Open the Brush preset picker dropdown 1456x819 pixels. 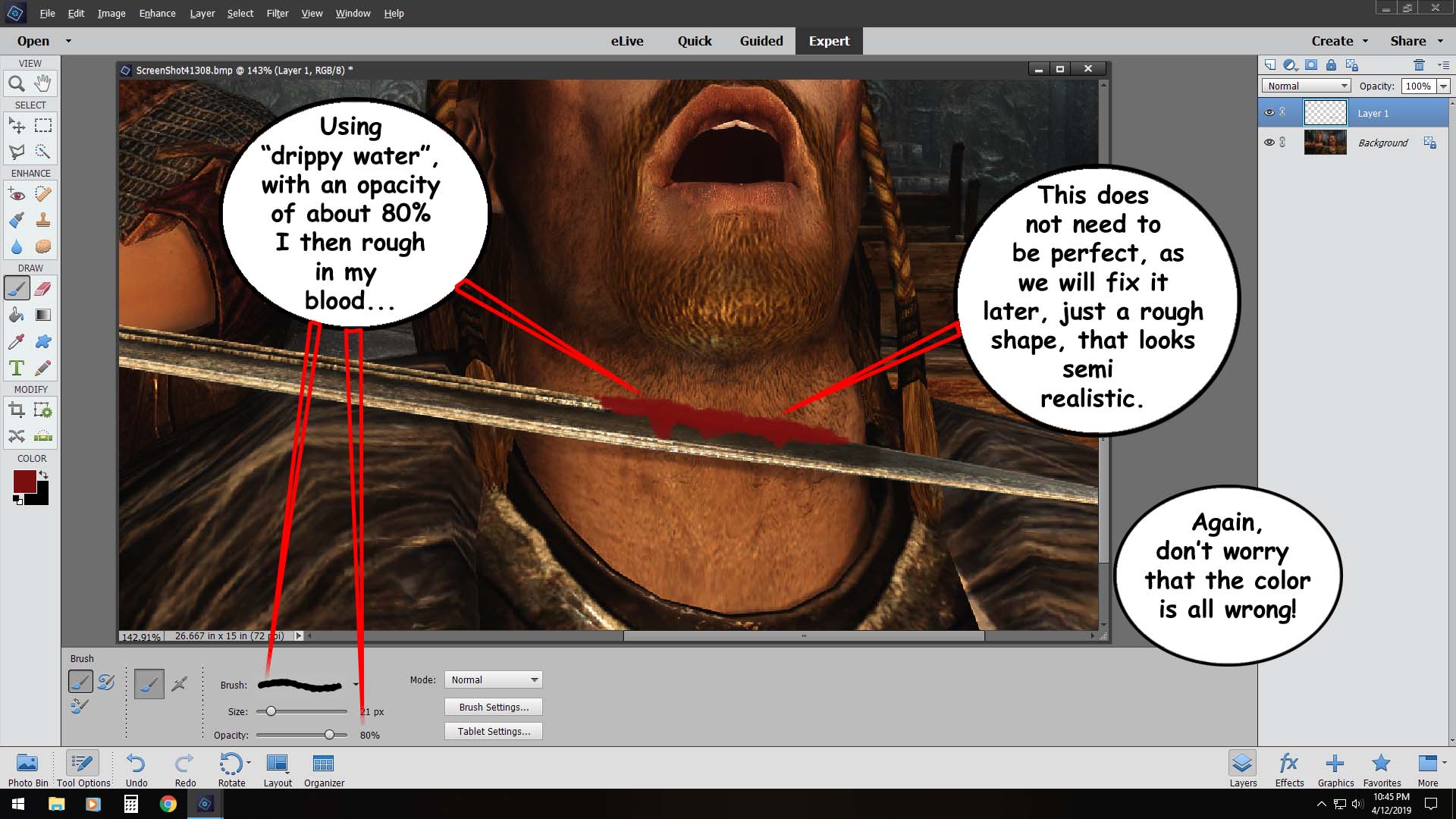(x=356, y=685)
